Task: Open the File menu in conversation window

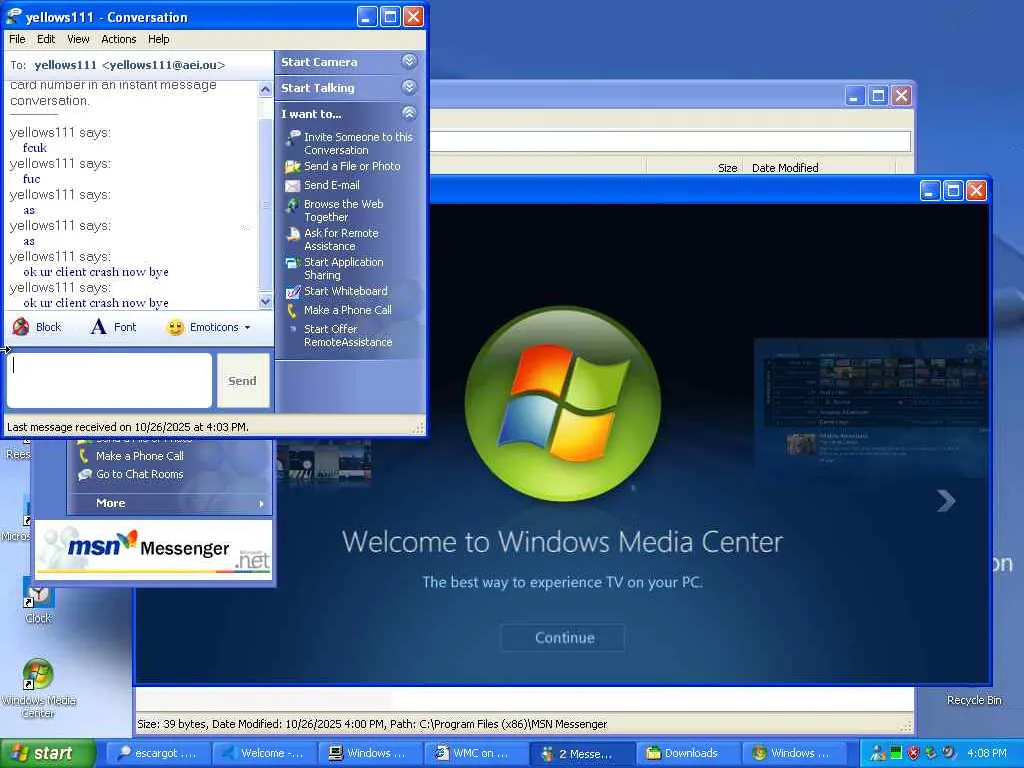Action: pos(17,39)
